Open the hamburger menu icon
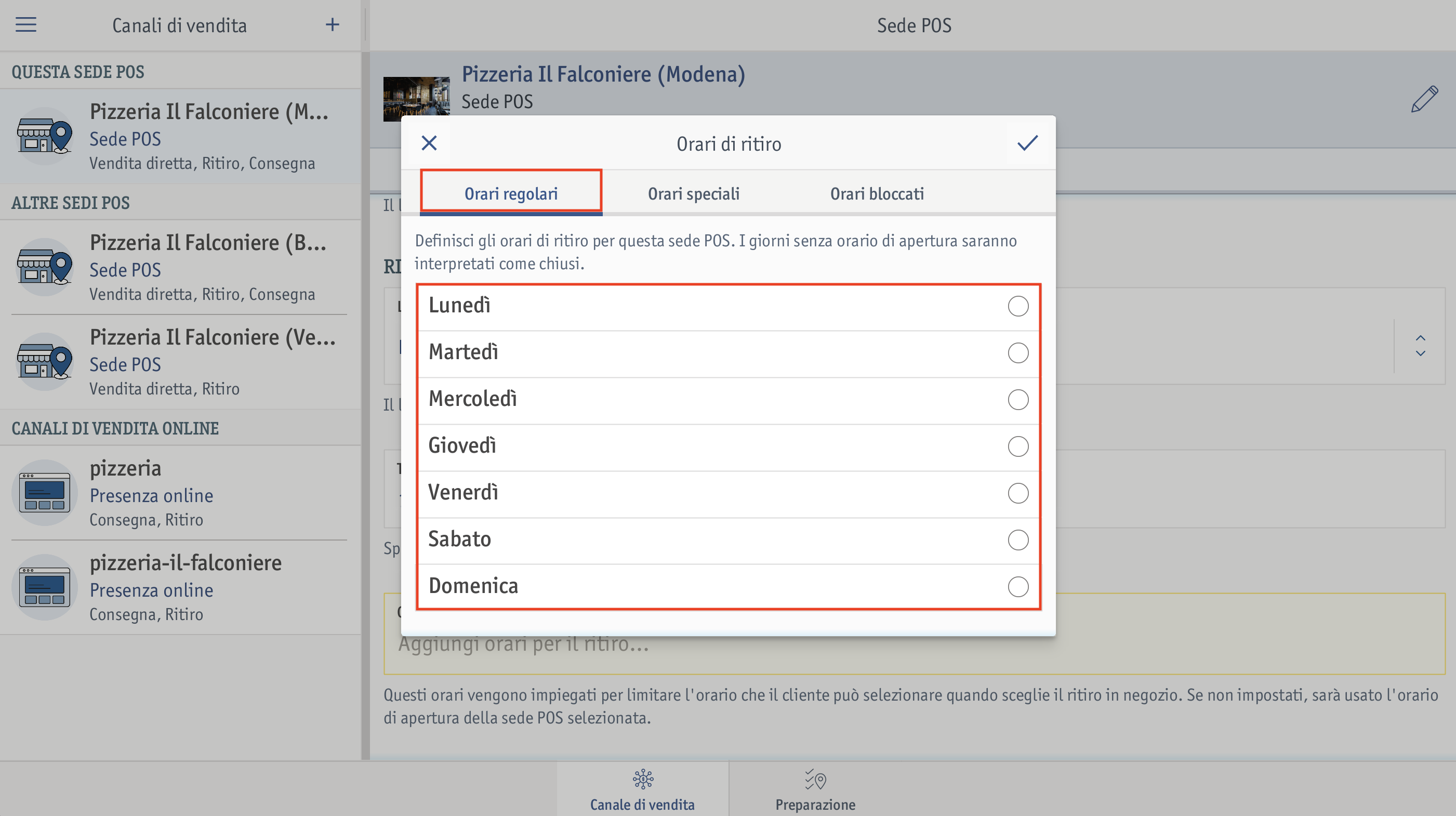Viewport: 1456px width, 816px height. (25, 24)
